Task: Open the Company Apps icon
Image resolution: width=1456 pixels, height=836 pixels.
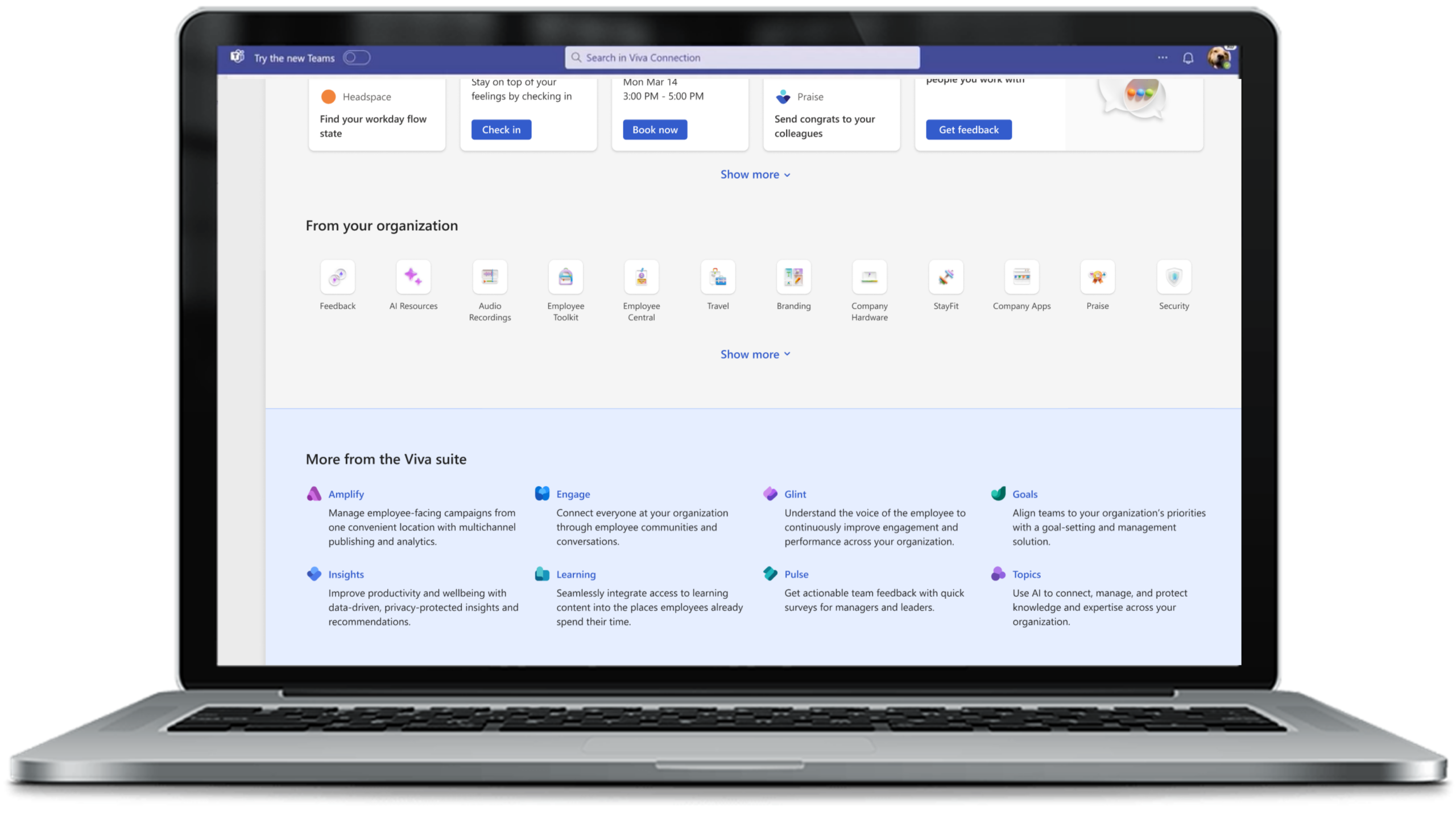Action: point(1021,277)
